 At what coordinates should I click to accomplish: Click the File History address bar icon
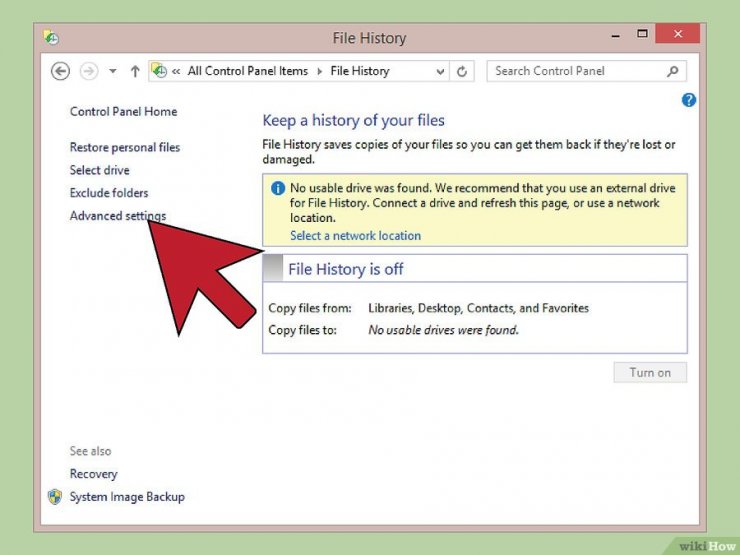[x=160, y=71]
